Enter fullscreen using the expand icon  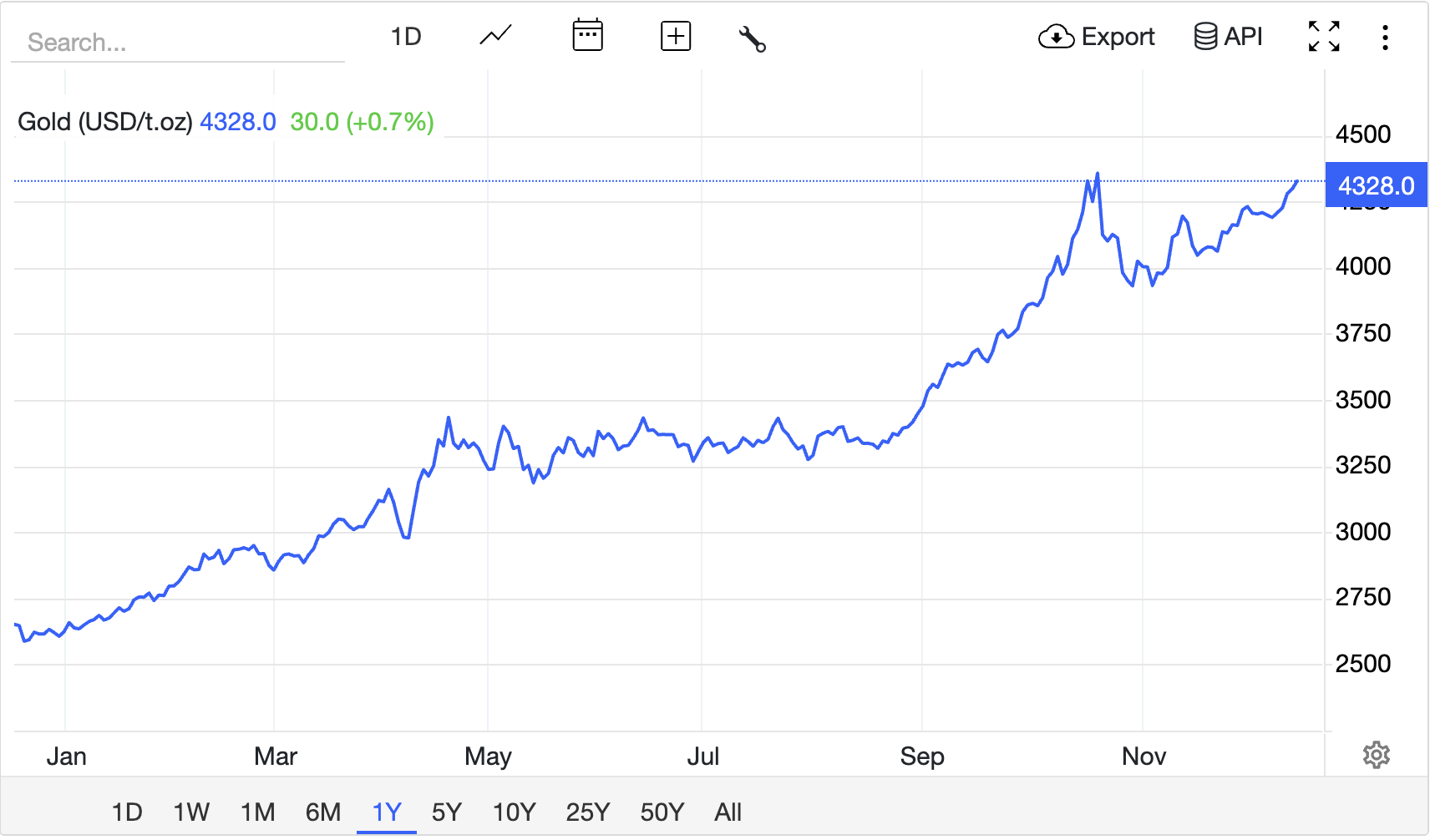(1323, 36)
